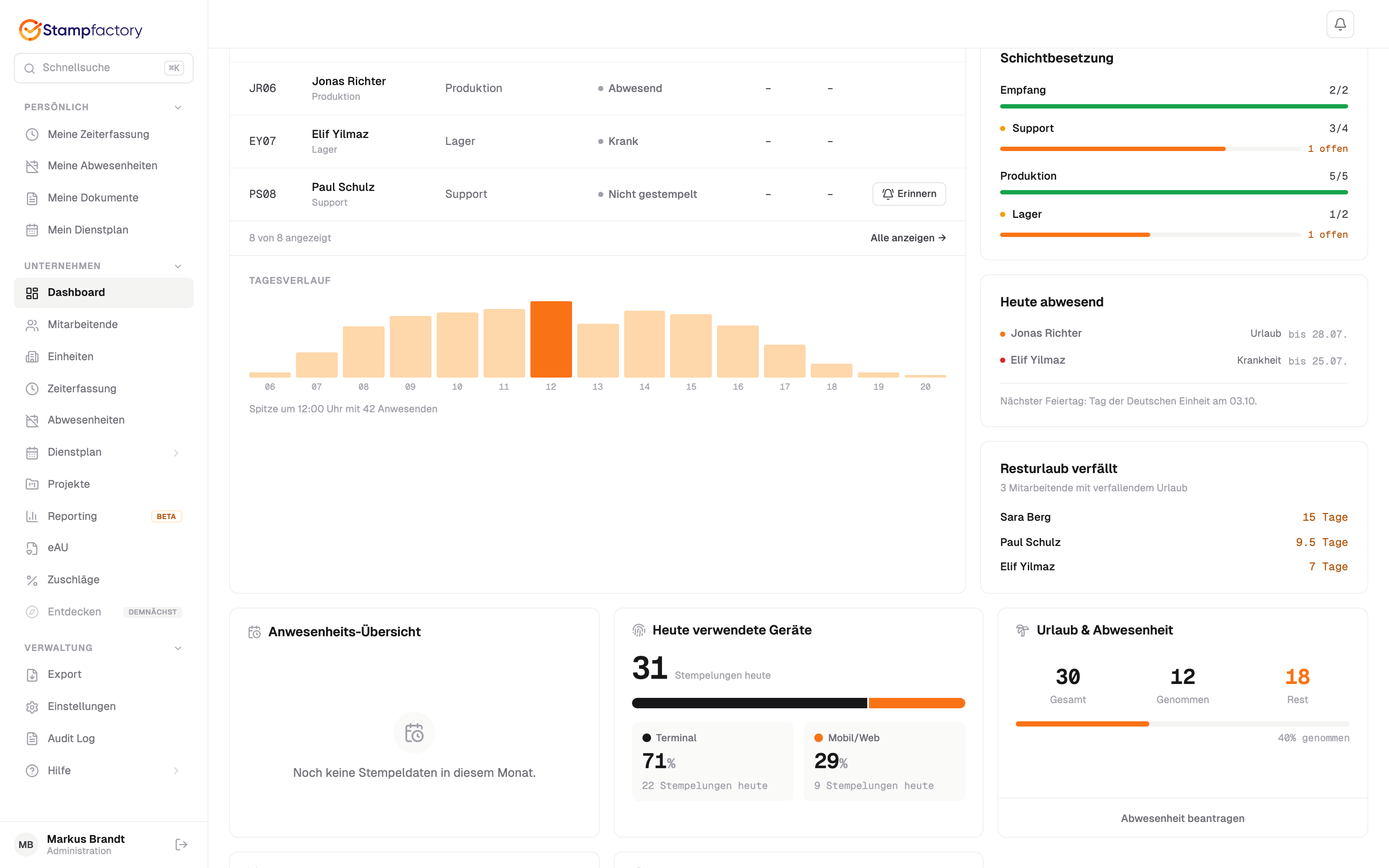Click the logout icon beside Markus Brandt
This screenshot has width=1389, height=868.
pyautogui.click(x=181, y=845)
